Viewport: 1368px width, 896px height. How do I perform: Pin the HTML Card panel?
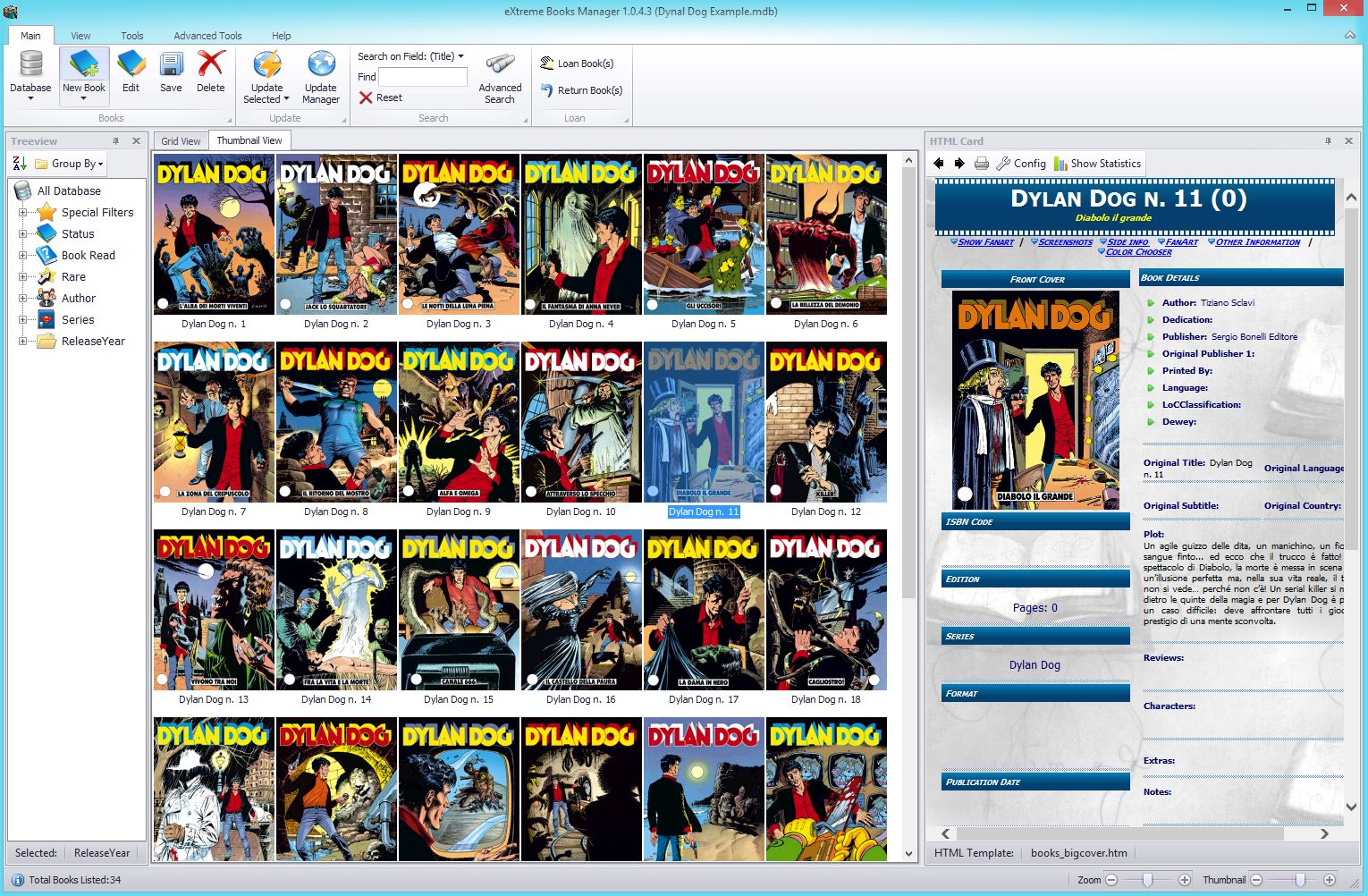pyautogui.click(x=1328, y=141)
